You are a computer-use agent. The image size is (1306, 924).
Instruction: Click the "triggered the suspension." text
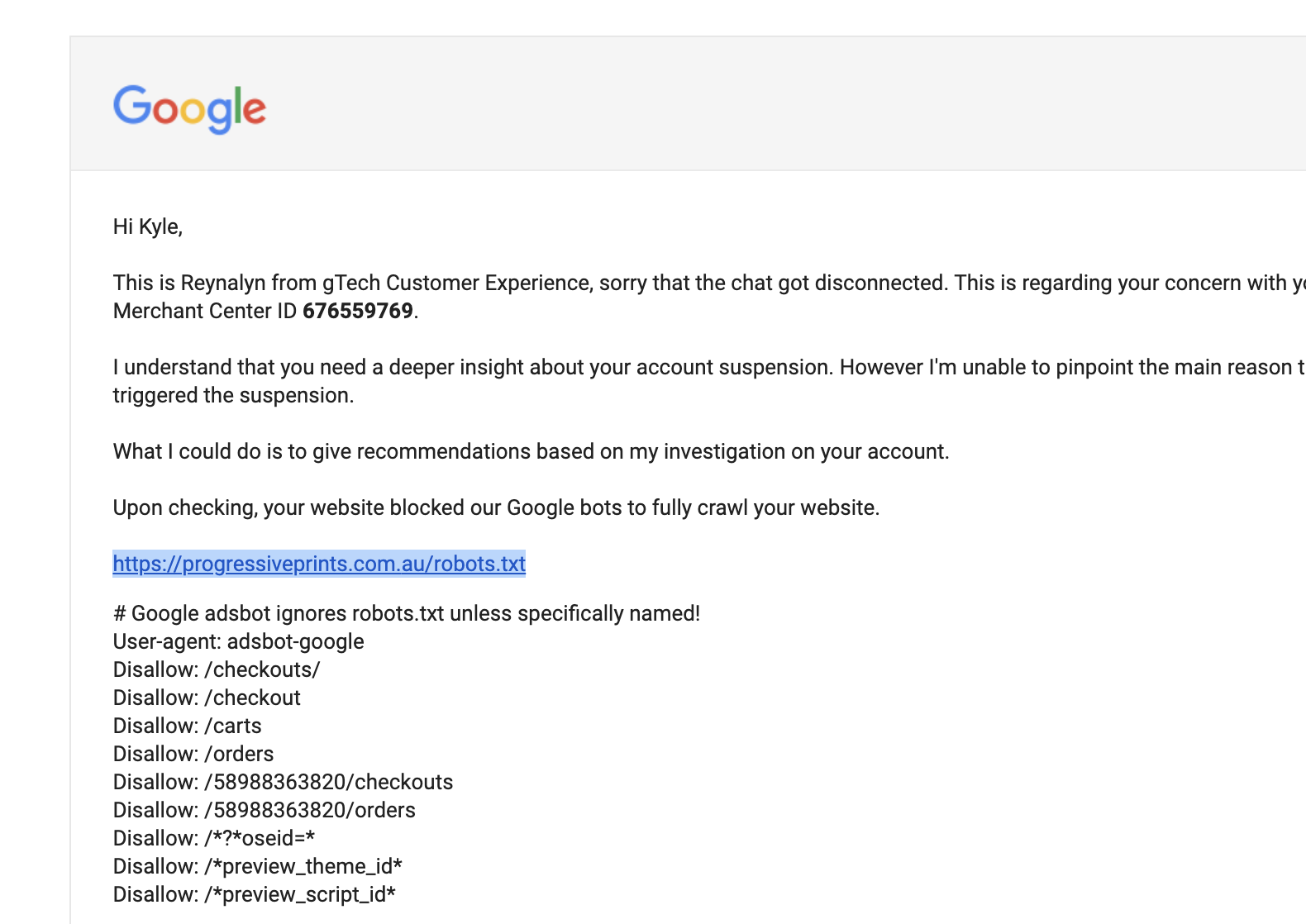tap(233, 395)
